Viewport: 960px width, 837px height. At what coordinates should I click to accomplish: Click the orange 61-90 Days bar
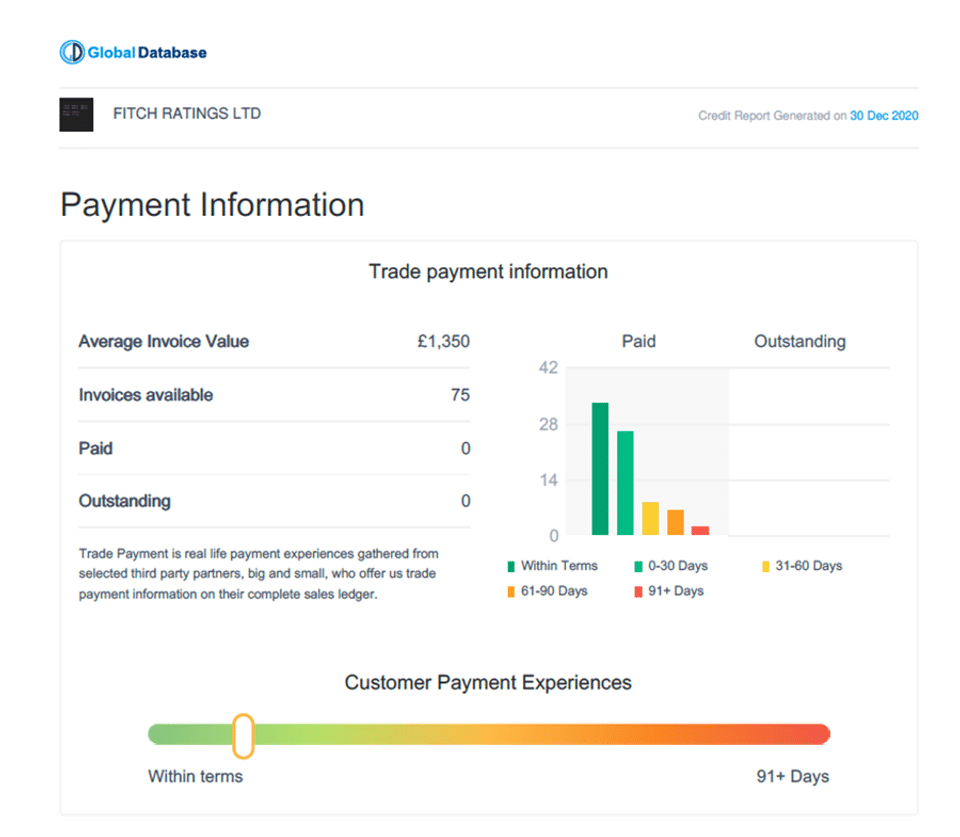[675, 522]
